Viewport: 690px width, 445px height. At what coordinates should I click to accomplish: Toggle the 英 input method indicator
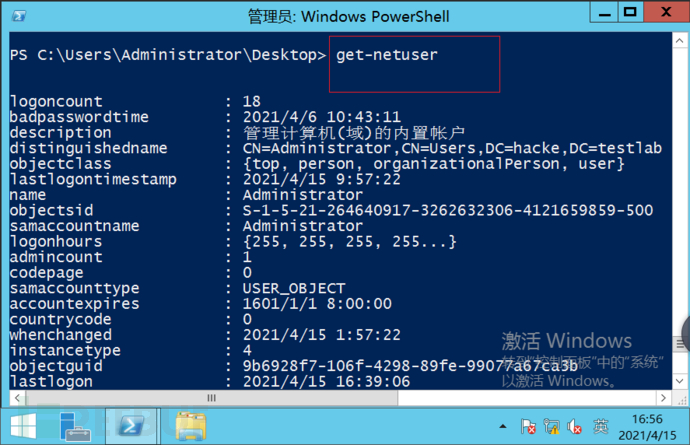pyautogui.click(x=603, y=426)
